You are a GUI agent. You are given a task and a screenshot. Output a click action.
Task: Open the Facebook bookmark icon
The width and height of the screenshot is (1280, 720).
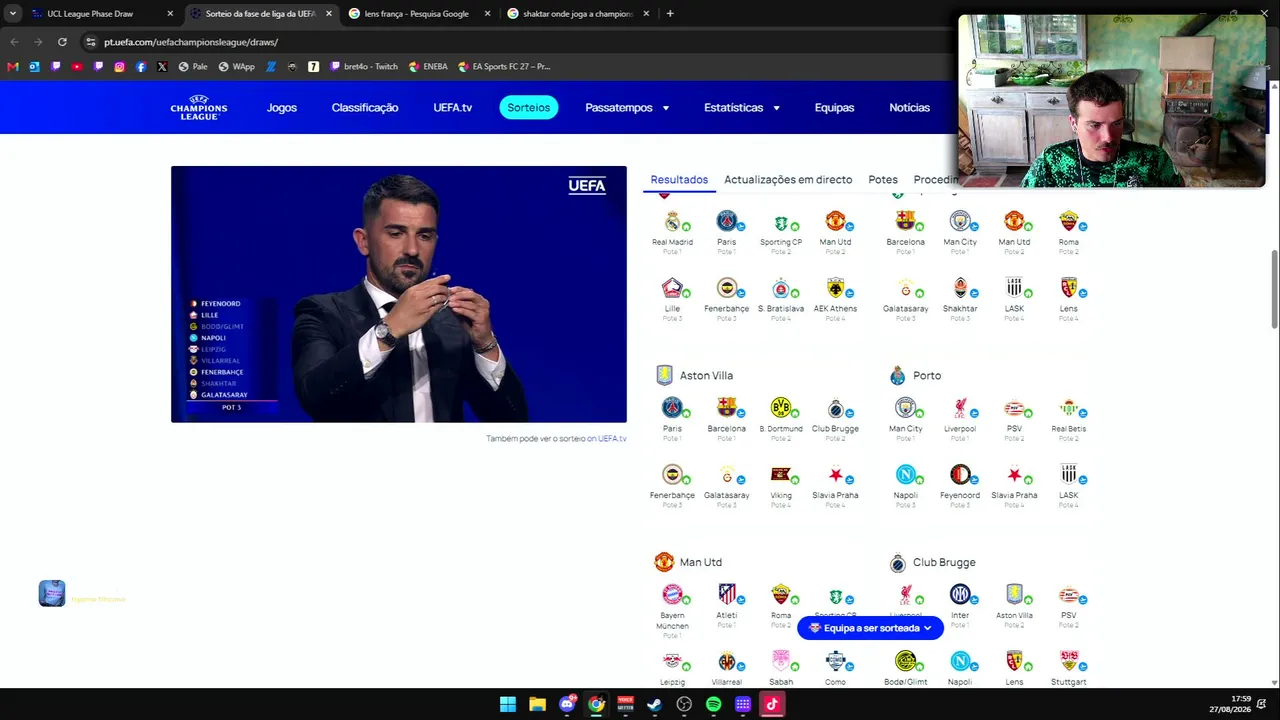[x=141, y=67]
